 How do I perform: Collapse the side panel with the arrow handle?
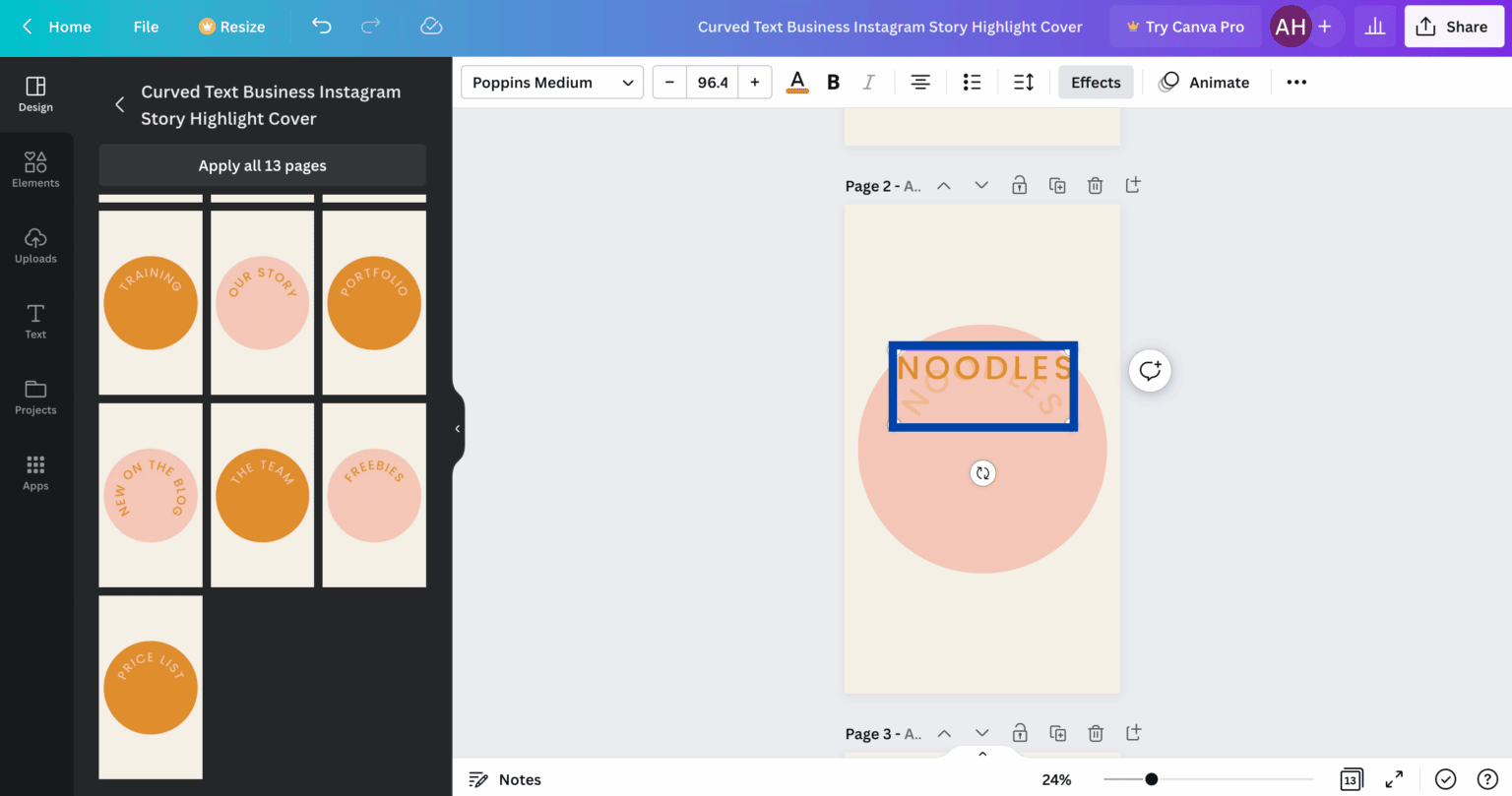457,429
